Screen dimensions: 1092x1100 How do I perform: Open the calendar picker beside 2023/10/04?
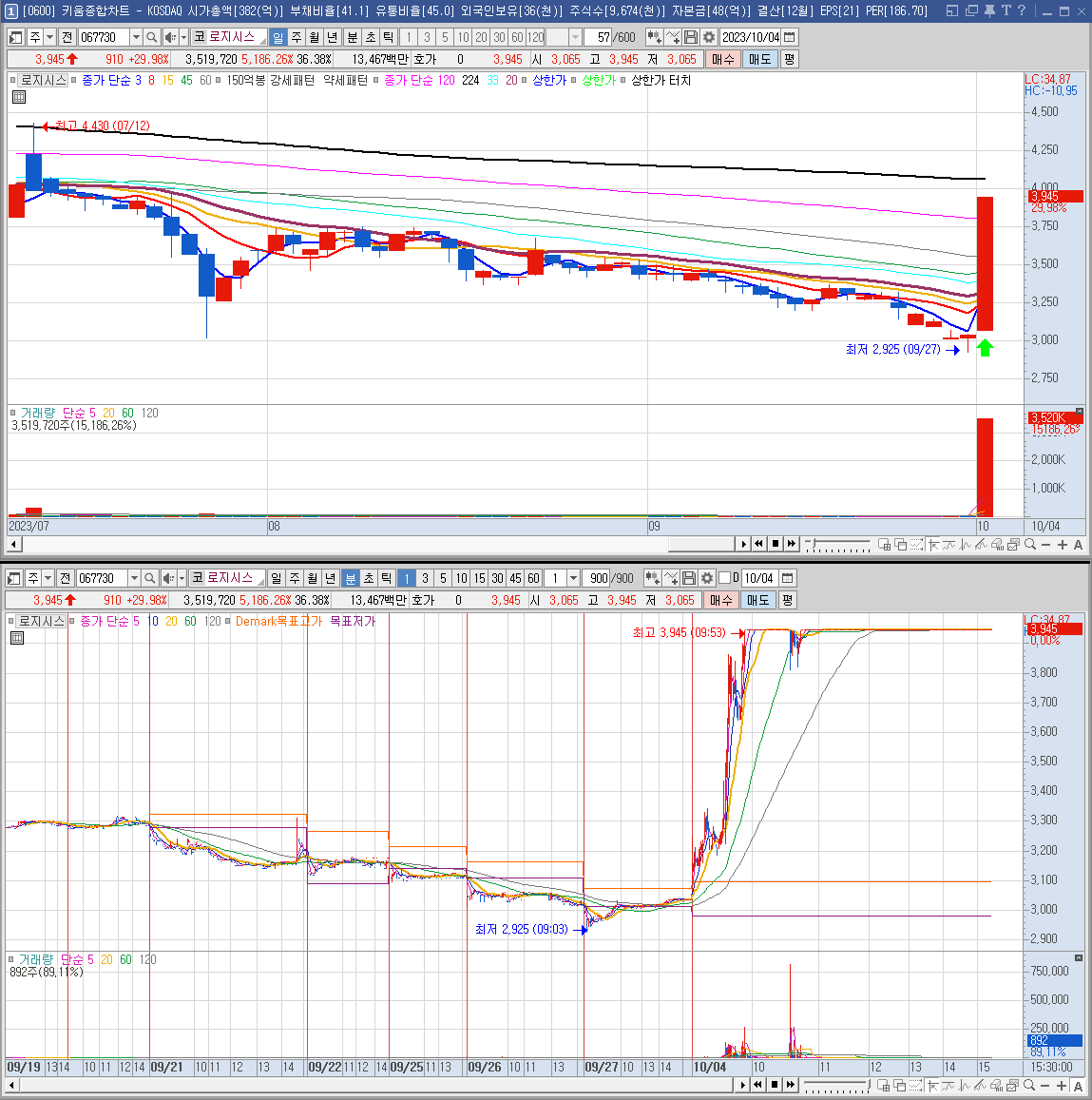[789, 37]
